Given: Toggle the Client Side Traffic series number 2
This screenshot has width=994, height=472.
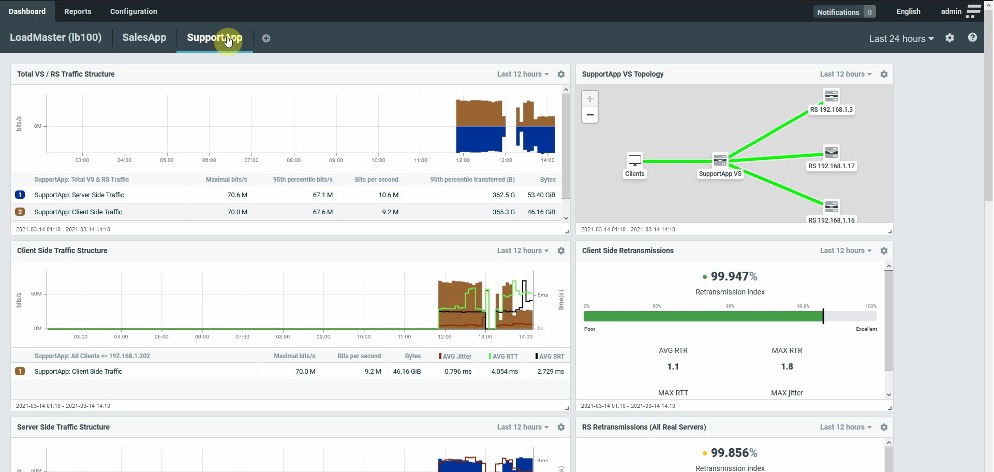Looking at the screenshot, I should pos(20,212).
